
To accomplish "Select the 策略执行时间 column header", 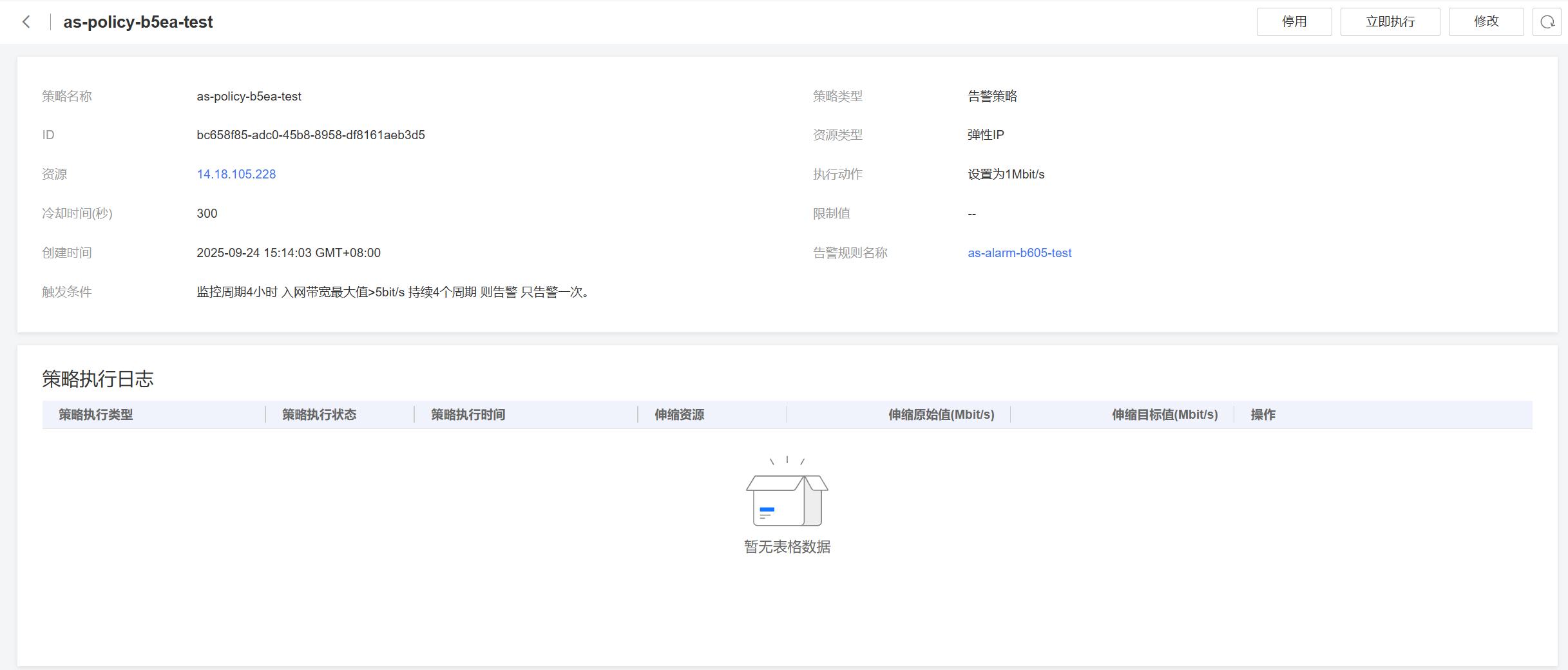I will pos(468,414).
